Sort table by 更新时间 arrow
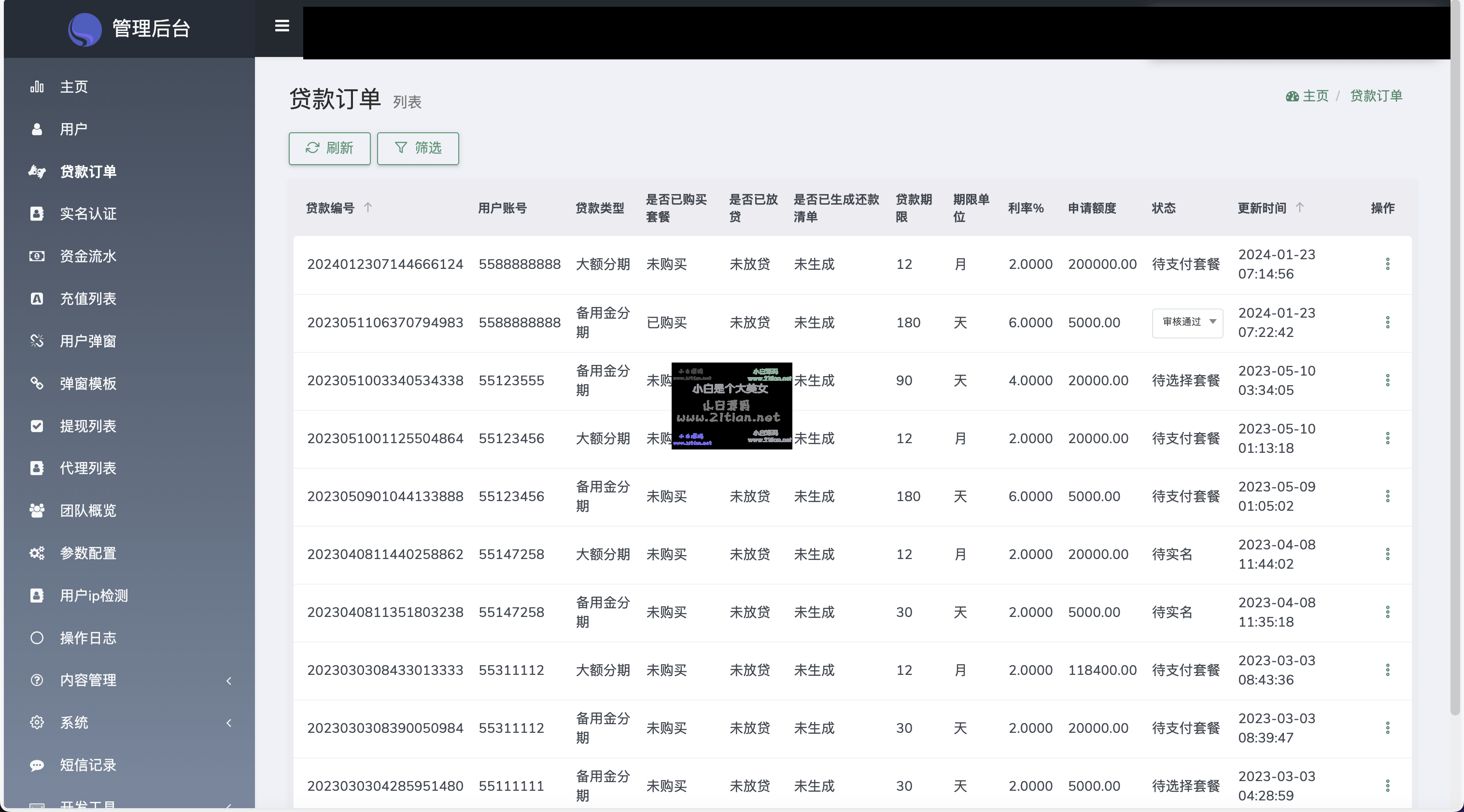Image resolution: width=1464 pixels, height=812 pixels. click(1300, 208)
